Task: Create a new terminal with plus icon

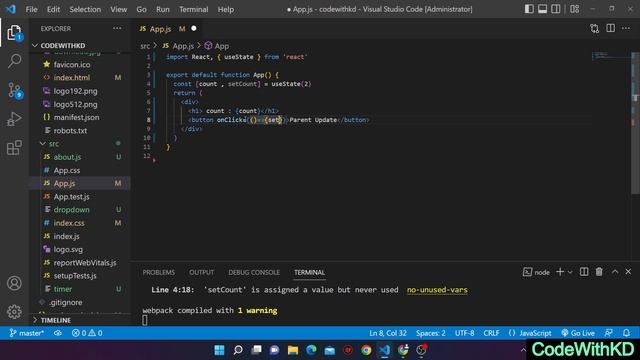Action: [560, 272]
